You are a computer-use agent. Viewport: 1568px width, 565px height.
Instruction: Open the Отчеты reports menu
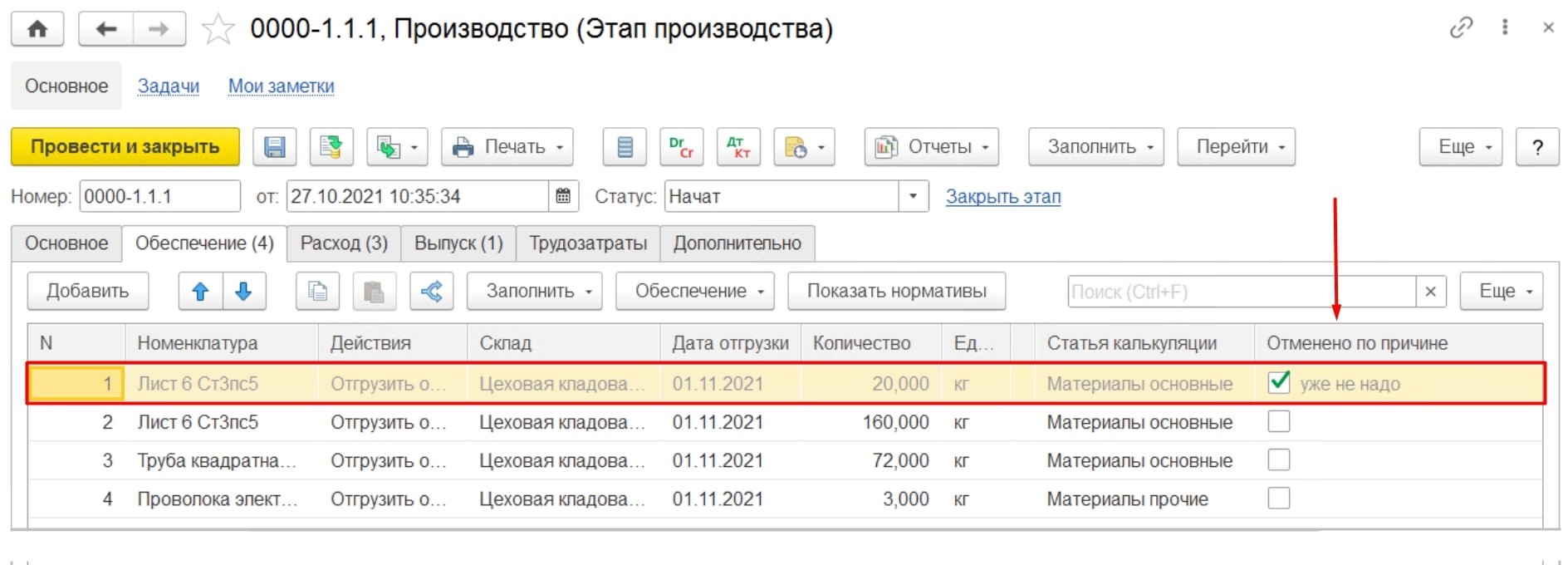coord(932,147)
